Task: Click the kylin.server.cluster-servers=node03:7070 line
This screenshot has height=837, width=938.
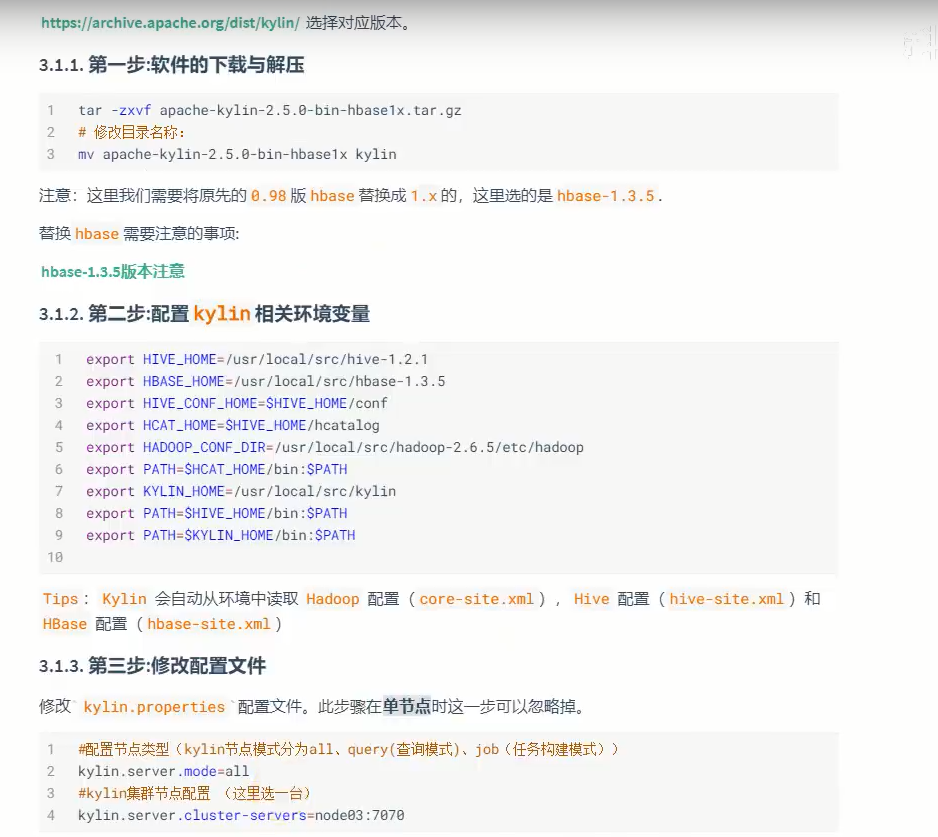Action: coord(241,815)
